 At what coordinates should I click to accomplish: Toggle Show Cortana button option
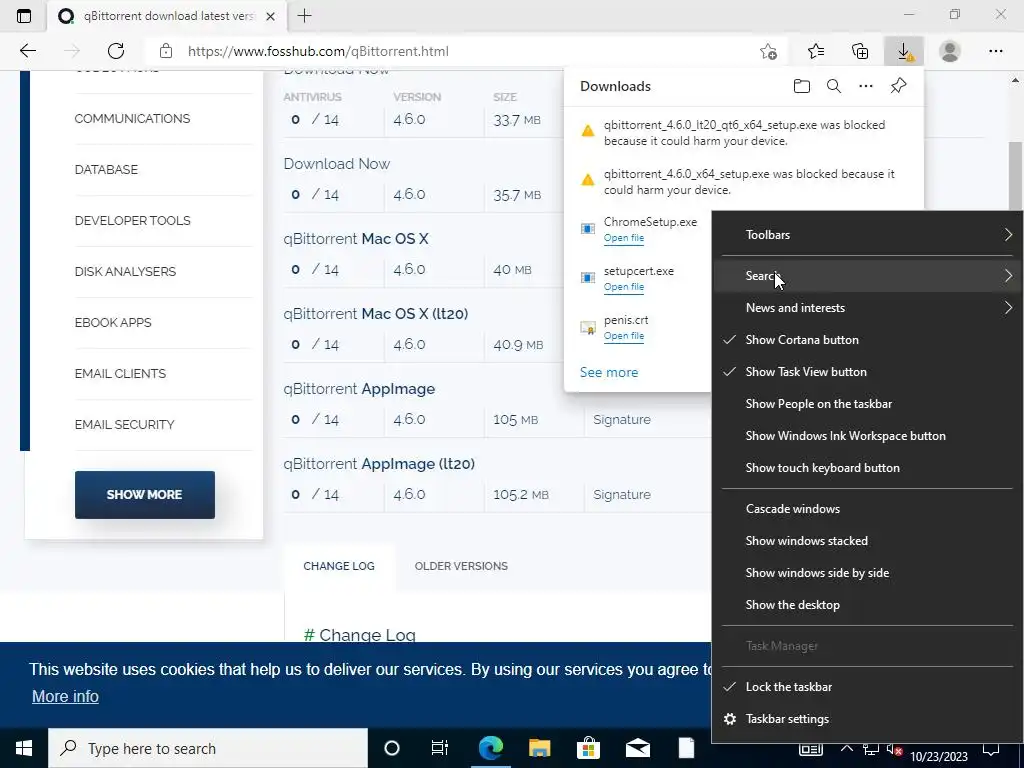[867, 340]
